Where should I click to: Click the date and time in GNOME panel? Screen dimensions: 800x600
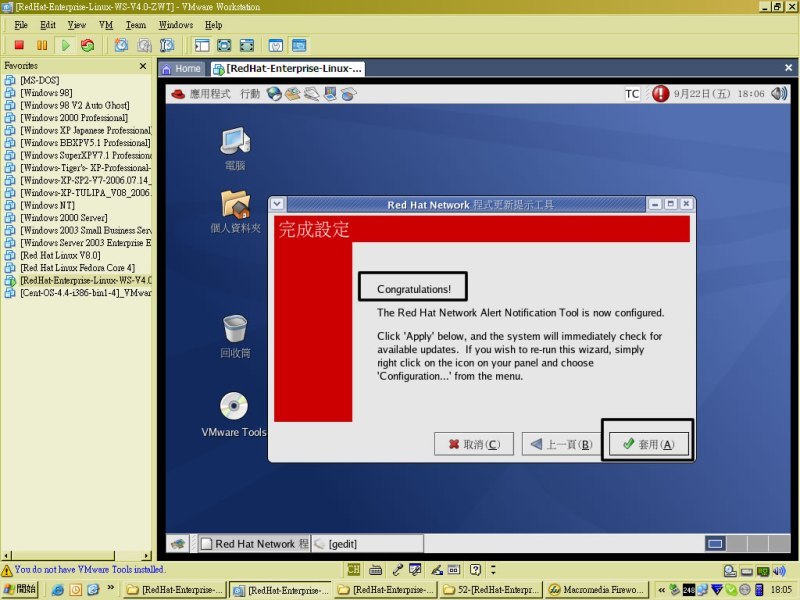pos(719,94)
